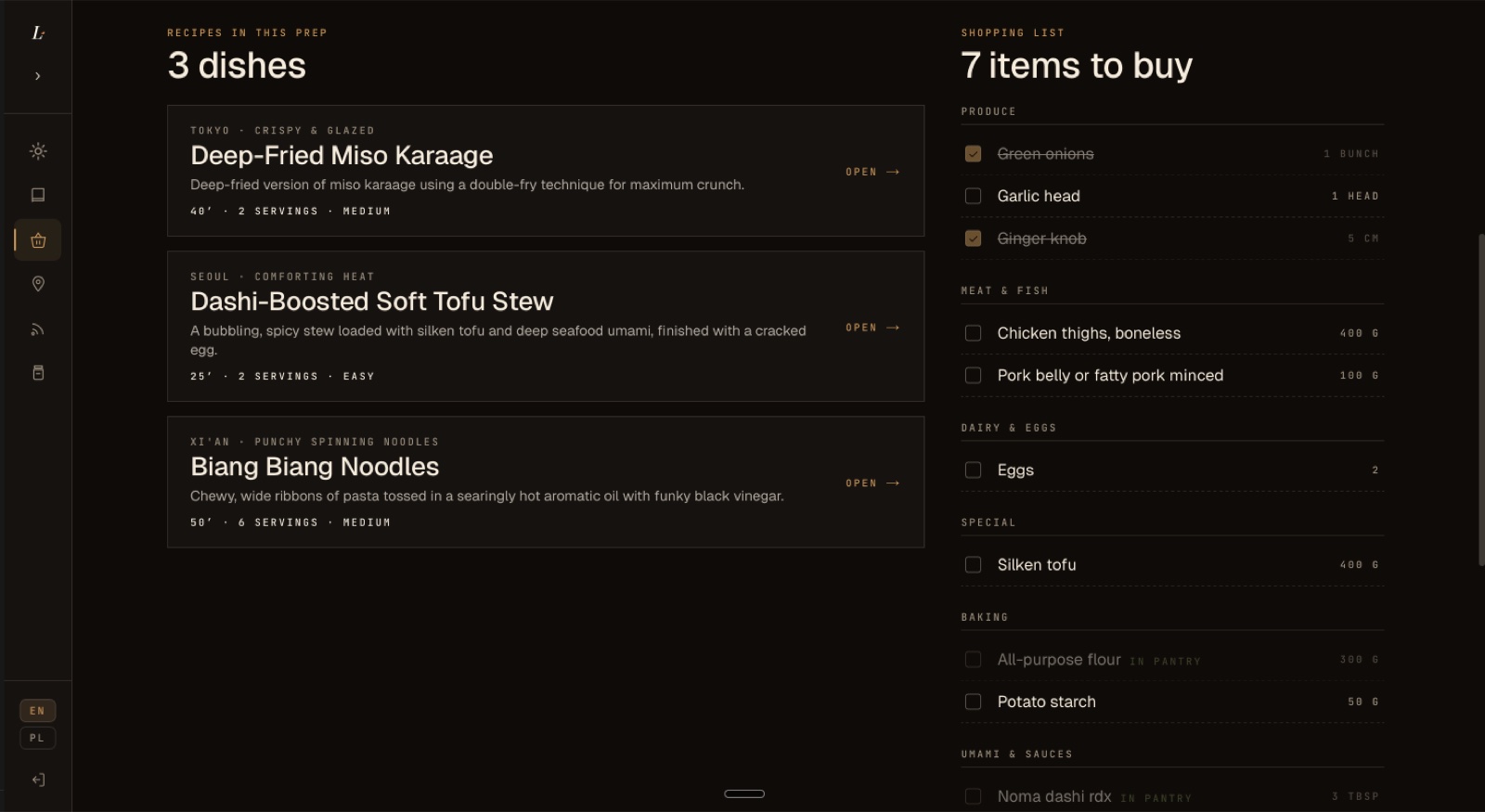Image resolution: width=1485 pixels, height=812 pixels.
Task: Uncheck the Green onions checkbox
Action: pos(973,154)
